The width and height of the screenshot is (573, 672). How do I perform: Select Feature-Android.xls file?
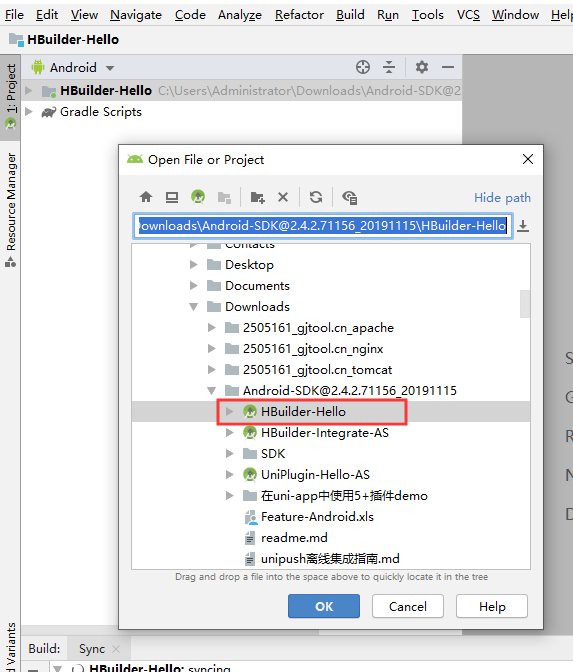click(x=331, y=516)
